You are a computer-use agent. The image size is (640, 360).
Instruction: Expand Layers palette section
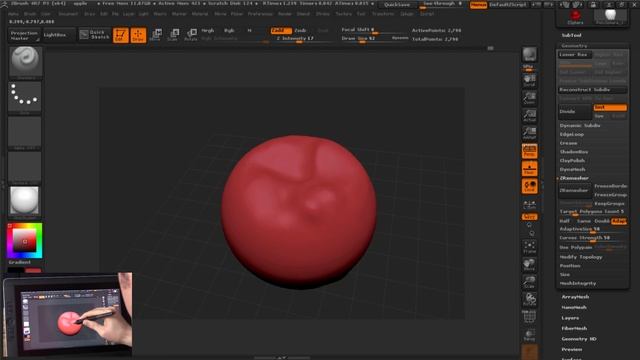[570, 318]
